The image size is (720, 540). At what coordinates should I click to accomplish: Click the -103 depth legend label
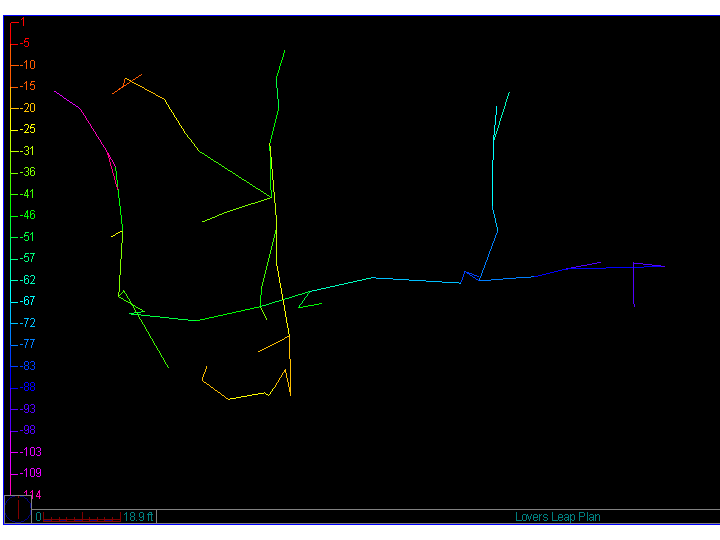(x=31, y=452)
